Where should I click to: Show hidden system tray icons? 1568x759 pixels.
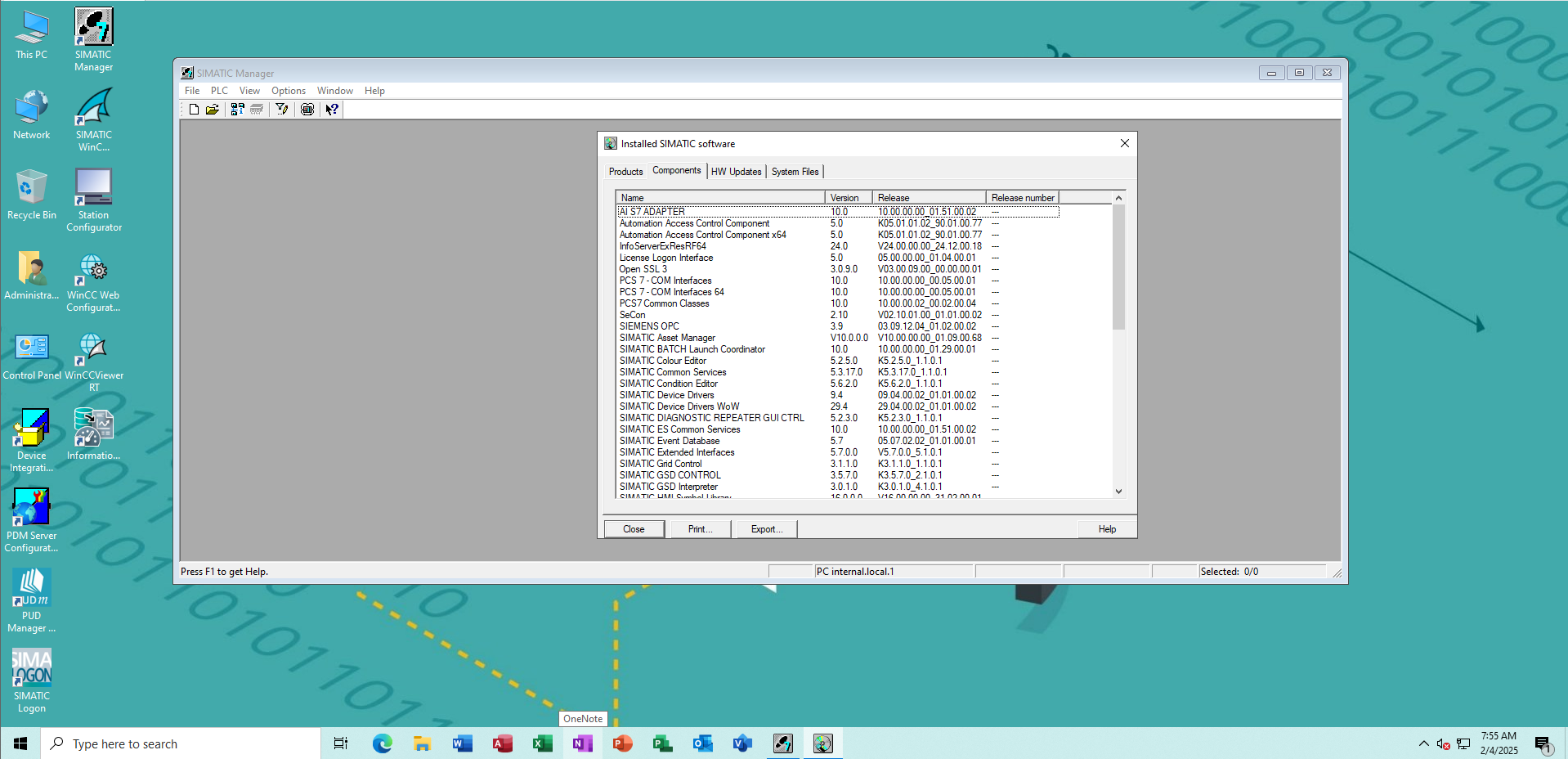[1424, 743]
